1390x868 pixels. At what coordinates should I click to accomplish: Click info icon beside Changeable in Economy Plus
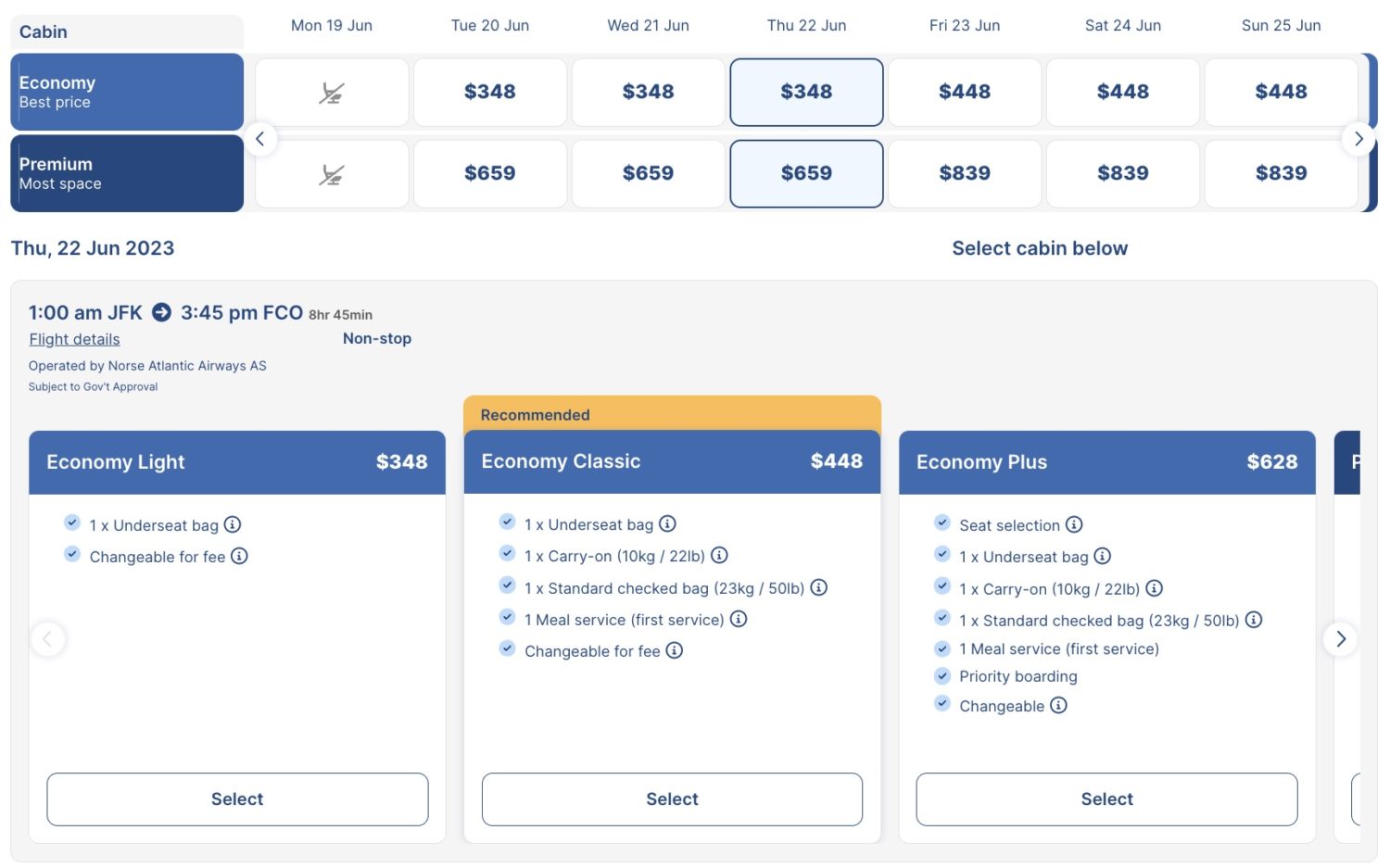[x=1059, y=706]
